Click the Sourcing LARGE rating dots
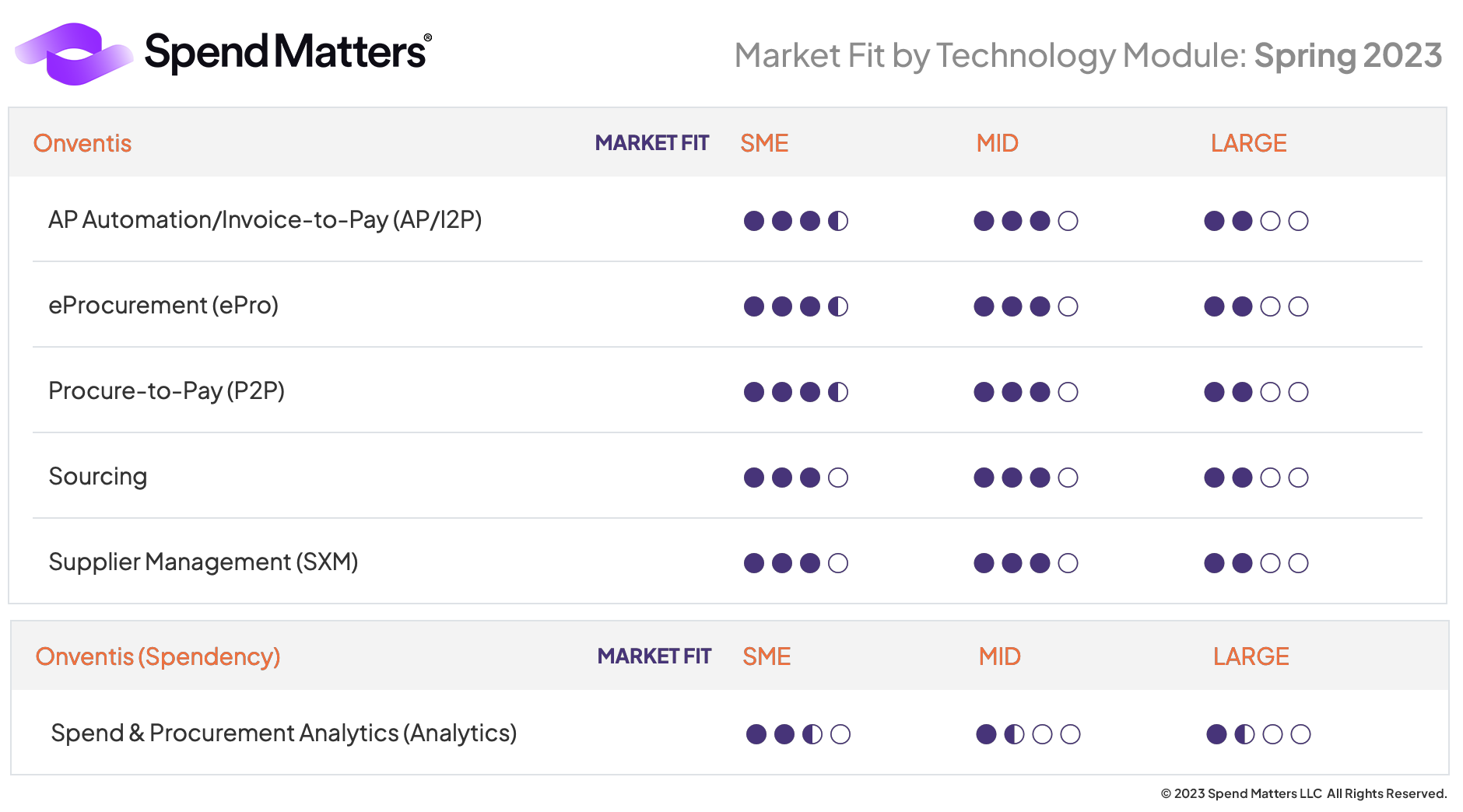Image resolution: width=1463 pixels, height=812 pixels. (x=1256, y=478)
